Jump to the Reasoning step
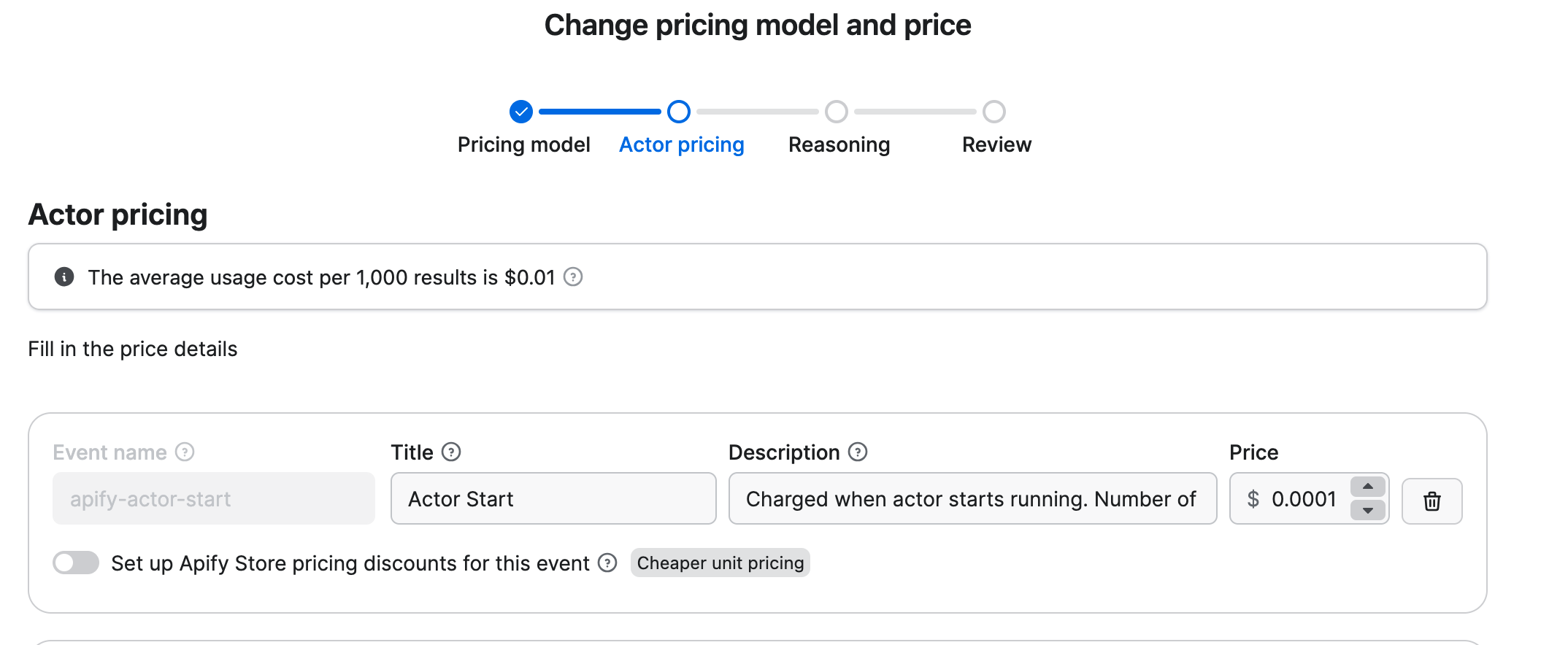Viewport: 1568px width, 645px height. point(839,144)
